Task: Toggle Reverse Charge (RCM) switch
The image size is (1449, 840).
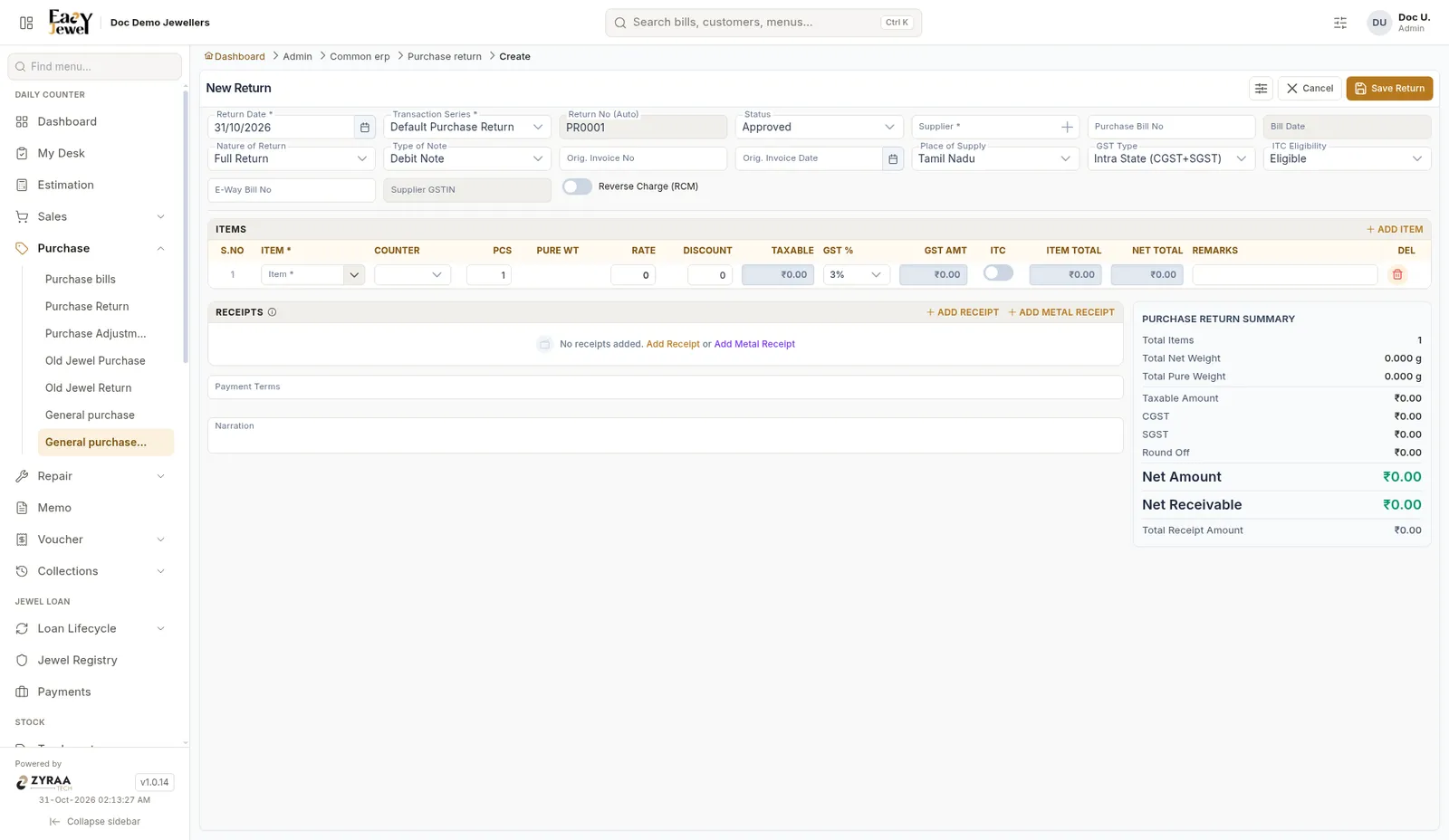Action: point(577,186)
